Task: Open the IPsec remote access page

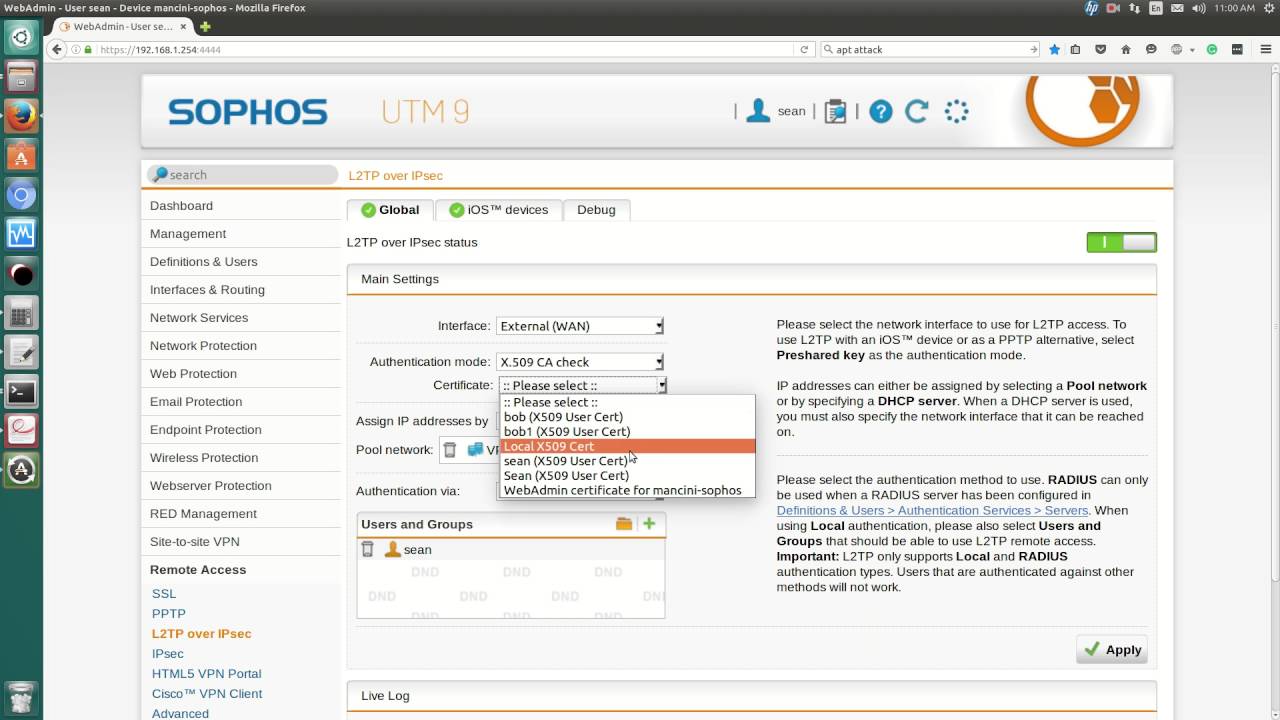Action: 168,654
